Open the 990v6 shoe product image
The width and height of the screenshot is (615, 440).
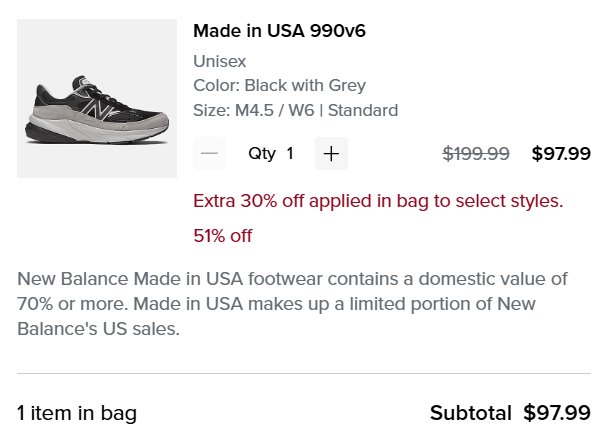pos(97,98)
